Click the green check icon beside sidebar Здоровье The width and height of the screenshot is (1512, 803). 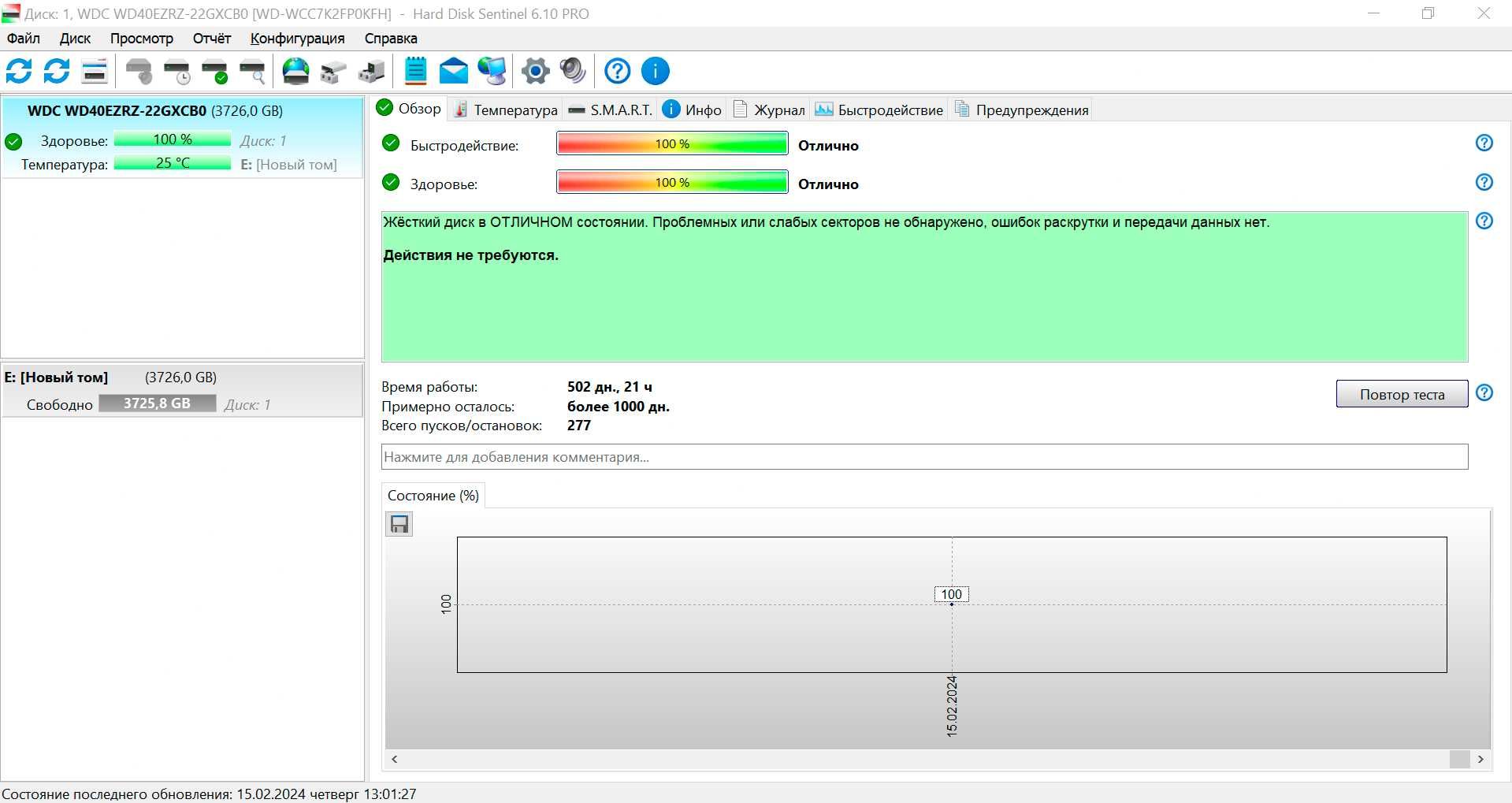point(13,142)
